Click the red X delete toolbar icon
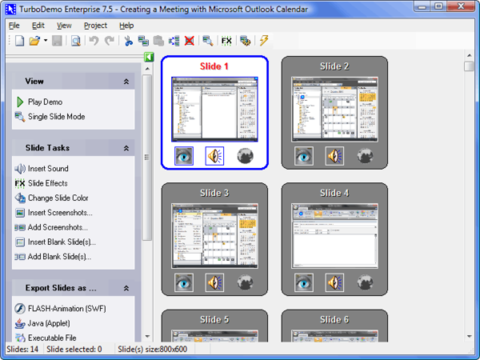 (189, 41)
